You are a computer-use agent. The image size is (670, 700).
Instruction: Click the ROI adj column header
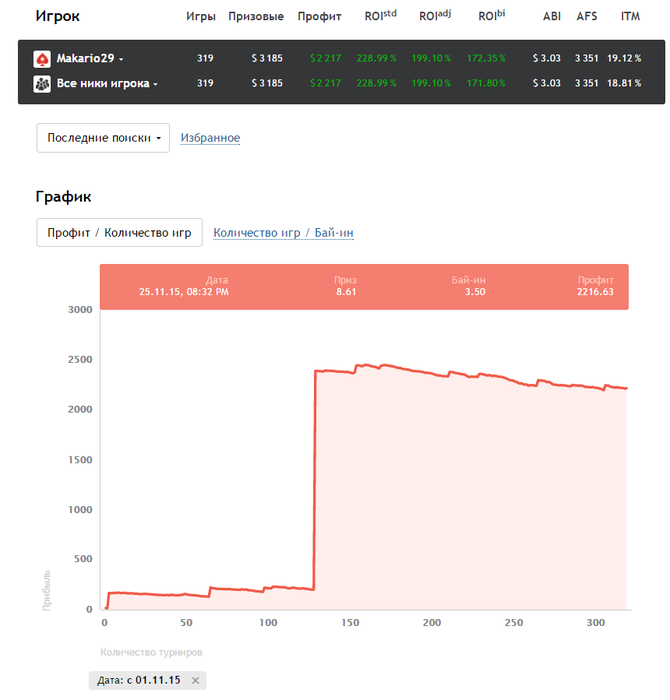tap(436, 16)
